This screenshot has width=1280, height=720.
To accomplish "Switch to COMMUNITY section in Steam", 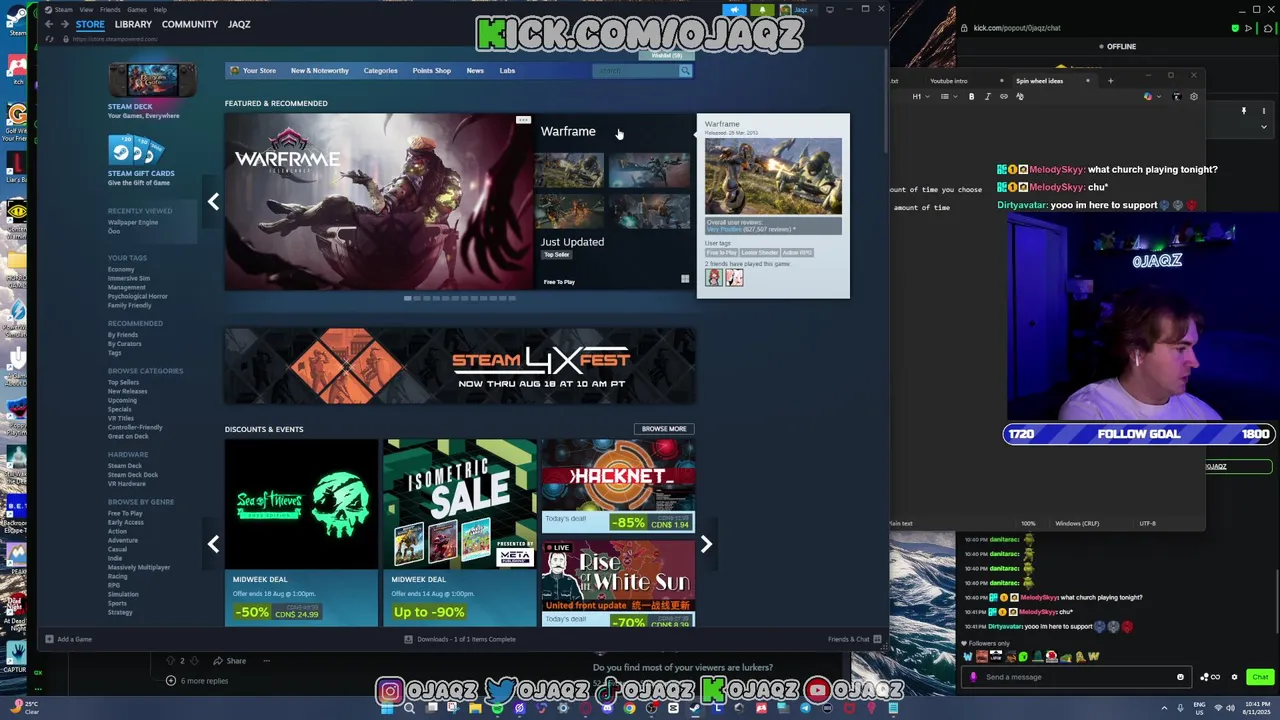I will click(x=190, y=24).
